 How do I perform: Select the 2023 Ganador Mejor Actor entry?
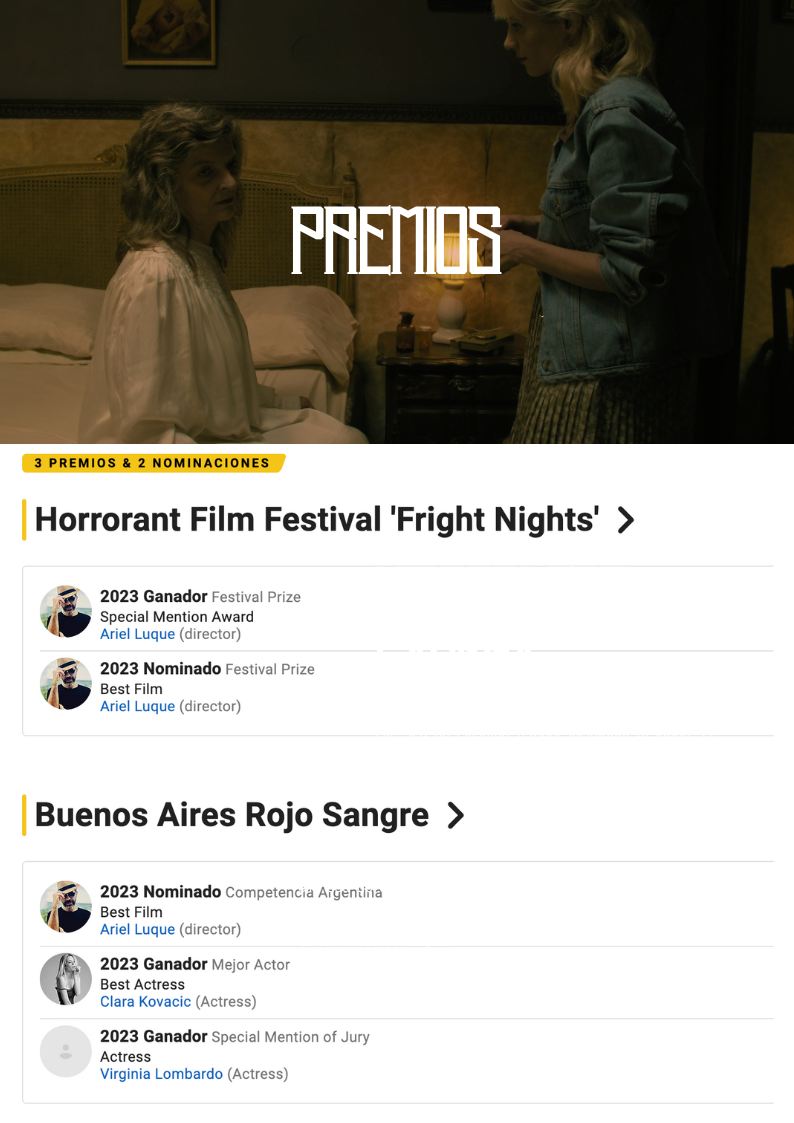[x=407, y=983]
